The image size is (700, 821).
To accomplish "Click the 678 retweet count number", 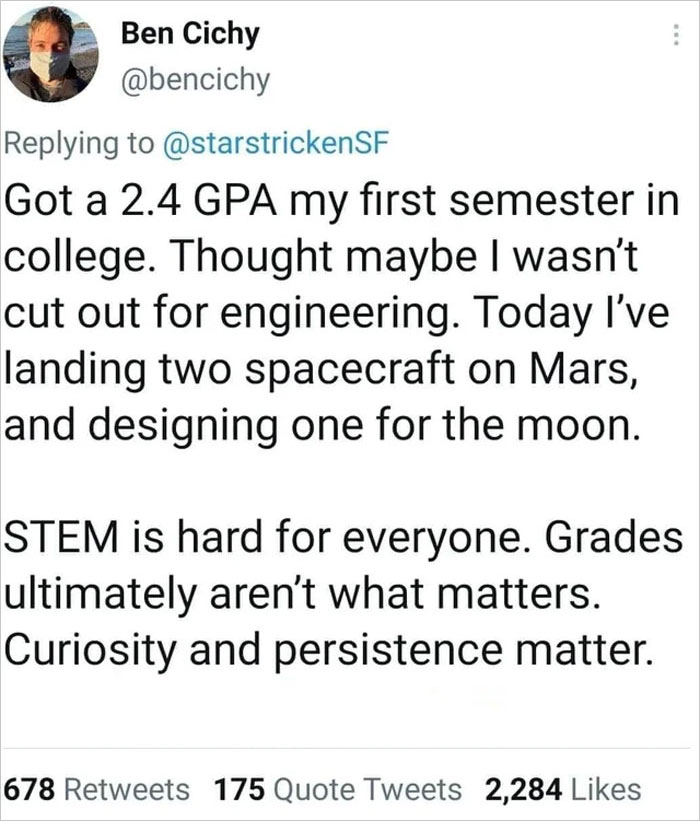I will click(x=31, y=789).
